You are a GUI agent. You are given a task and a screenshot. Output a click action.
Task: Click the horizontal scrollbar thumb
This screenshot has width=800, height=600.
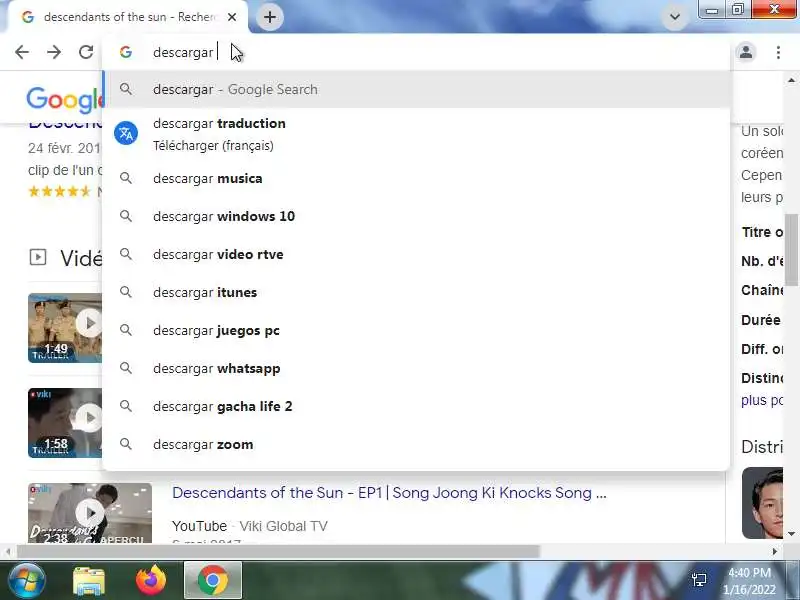click(278, 552)
